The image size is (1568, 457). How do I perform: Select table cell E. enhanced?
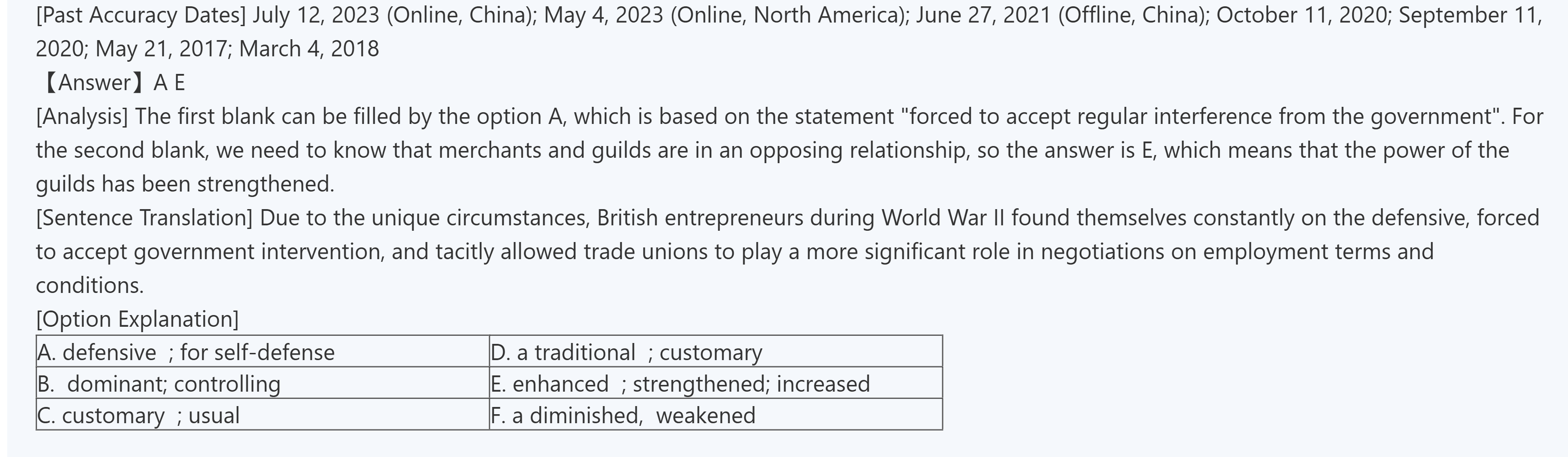[715, 384]
